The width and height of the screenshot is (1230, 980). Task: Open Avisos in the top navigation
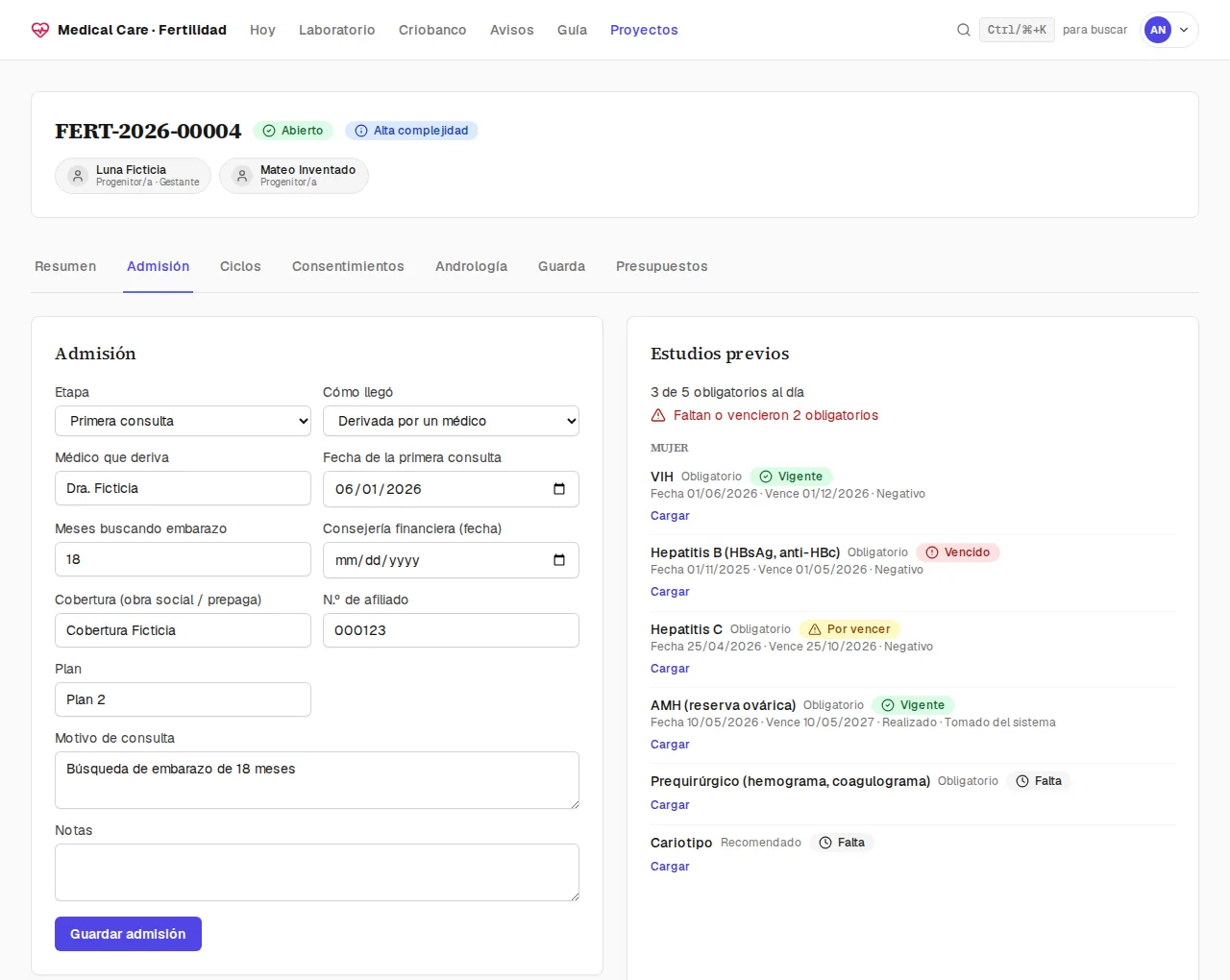coord(512,30)
